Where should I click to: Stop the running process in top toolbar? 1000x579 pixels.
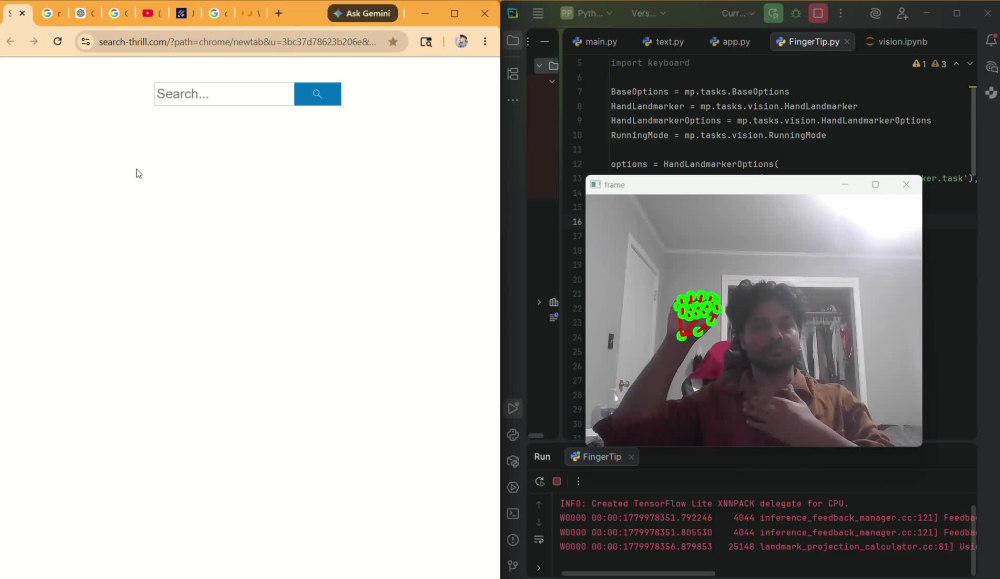pyautogui.click(x=818, y=13)
